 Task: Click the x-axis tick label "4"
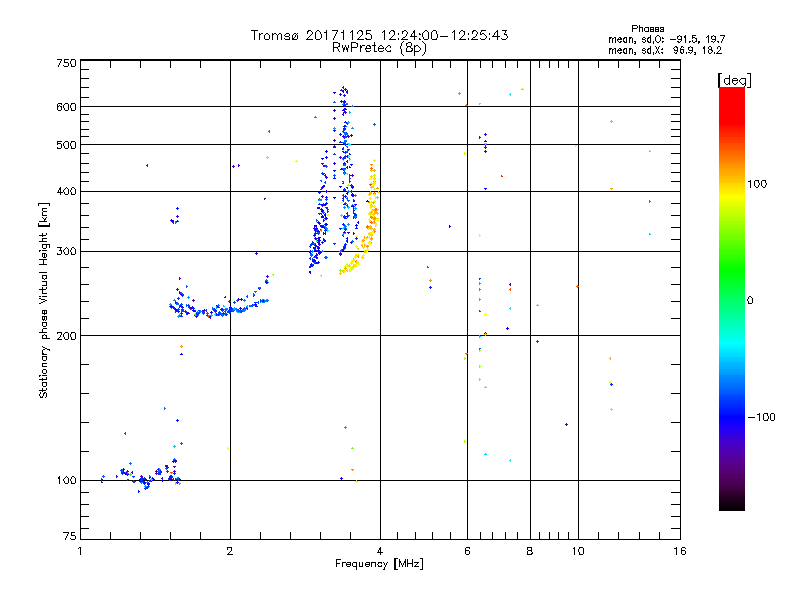(x=380, y=551)
